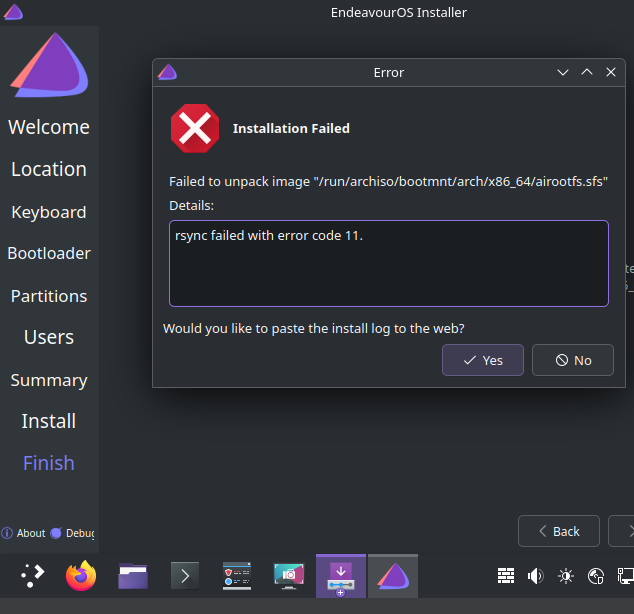Launch the screenshot tool from taskbar

tap(289, 576)
